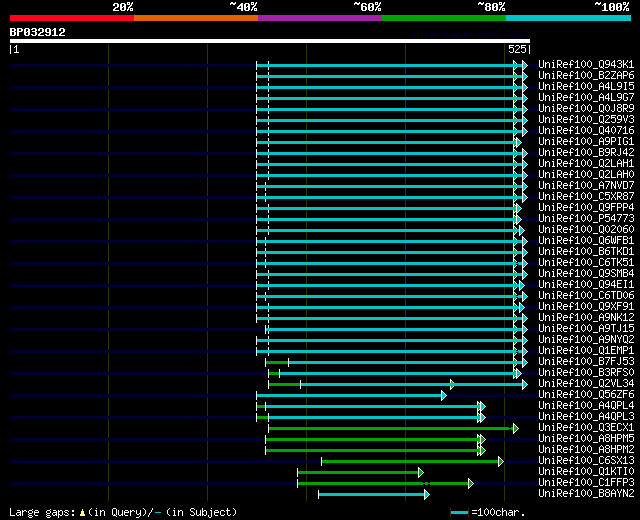Click the cyan alignment bar of Q56ZF6
The image size is (640, 520).
pyautogui.click(x=349, y=396)
